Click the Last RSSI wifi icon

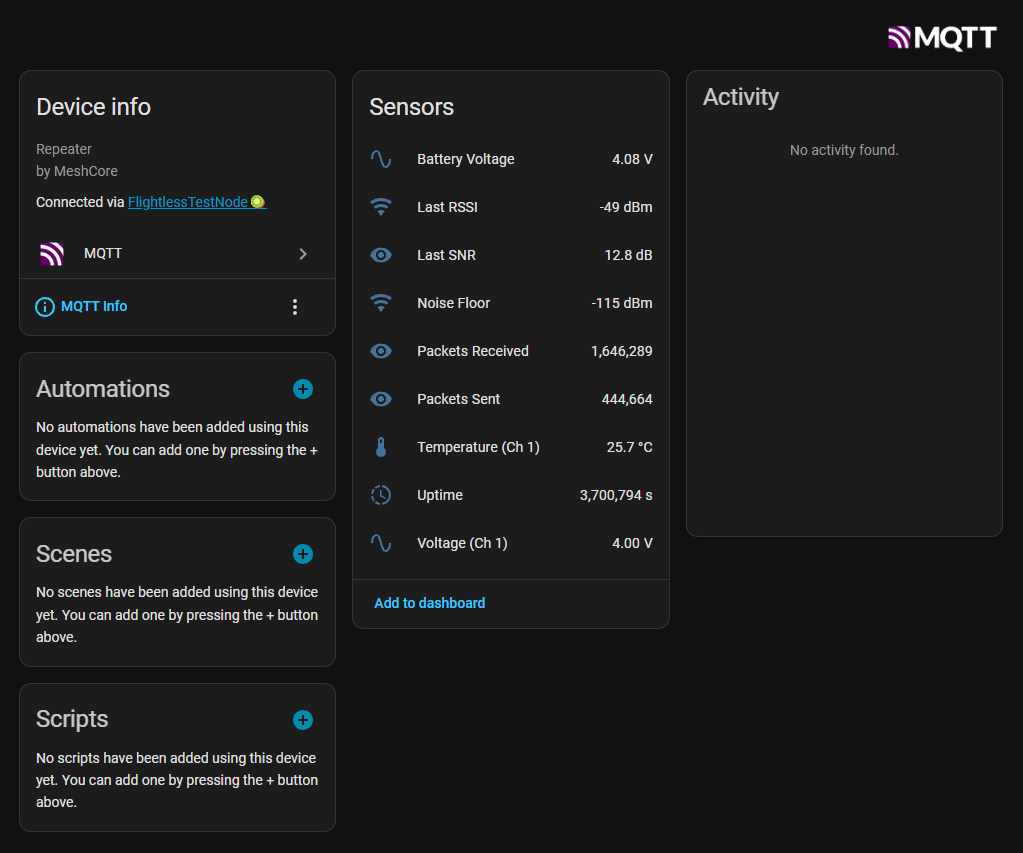(x=381, y=207)
